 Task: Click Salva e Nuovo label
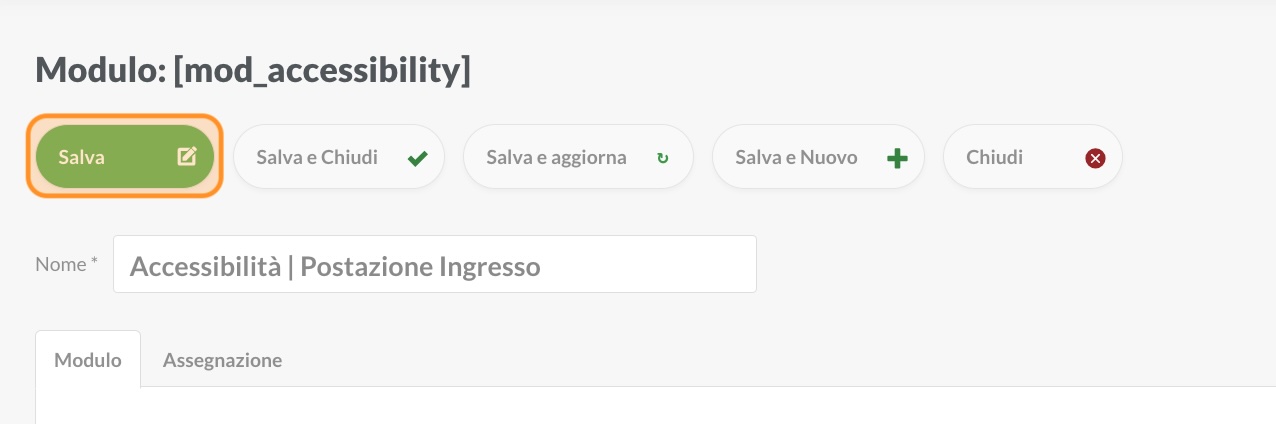(x=796, y=157)
